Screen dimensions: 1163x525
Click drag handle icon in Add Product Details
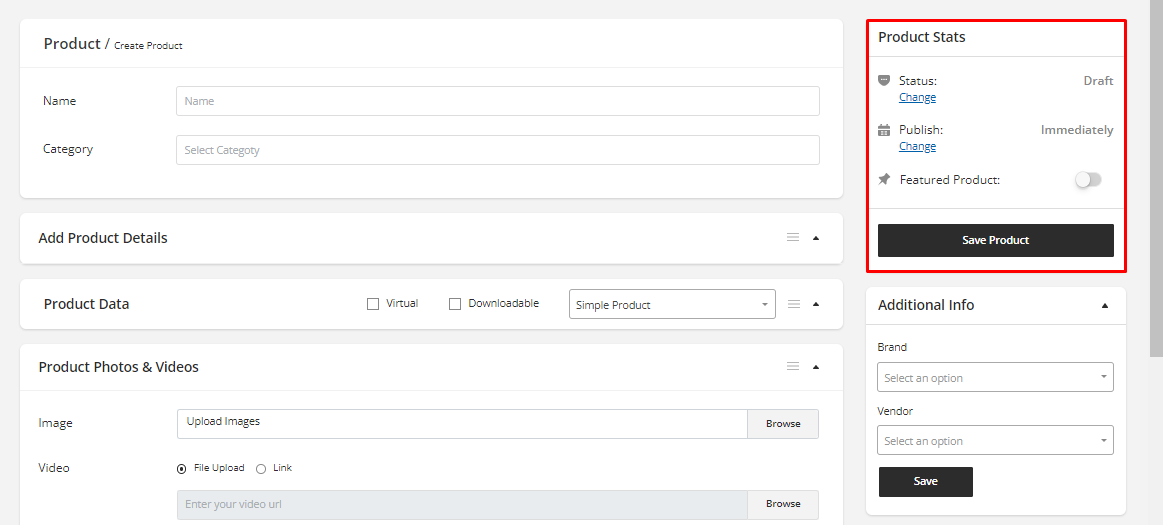792,238
